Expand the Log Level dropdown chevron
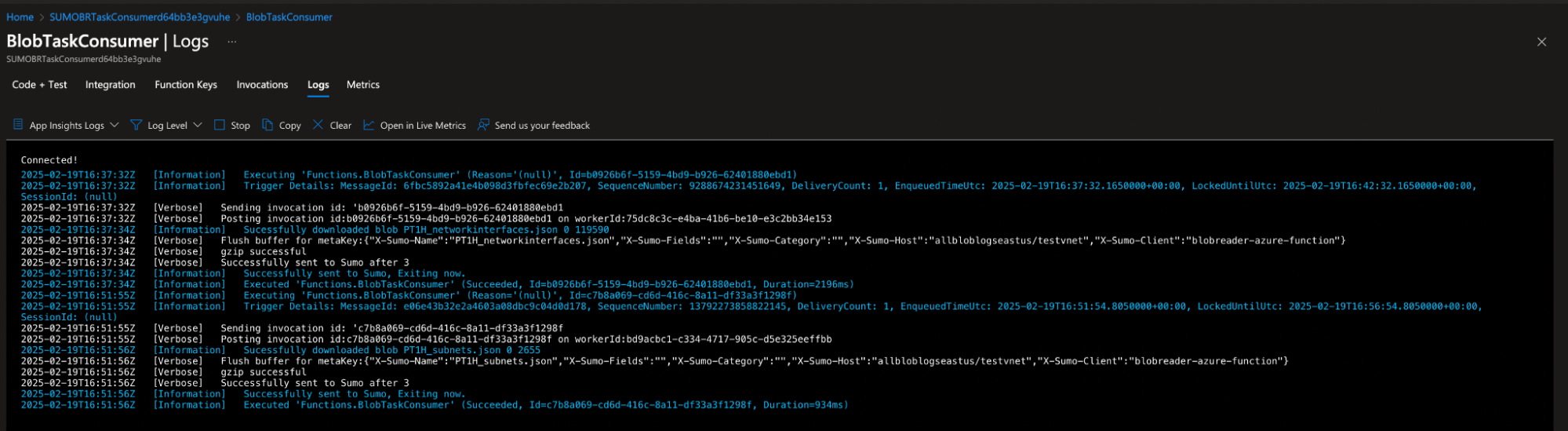Viewport: 1568px width, 431px height. (x=198, y=125)
